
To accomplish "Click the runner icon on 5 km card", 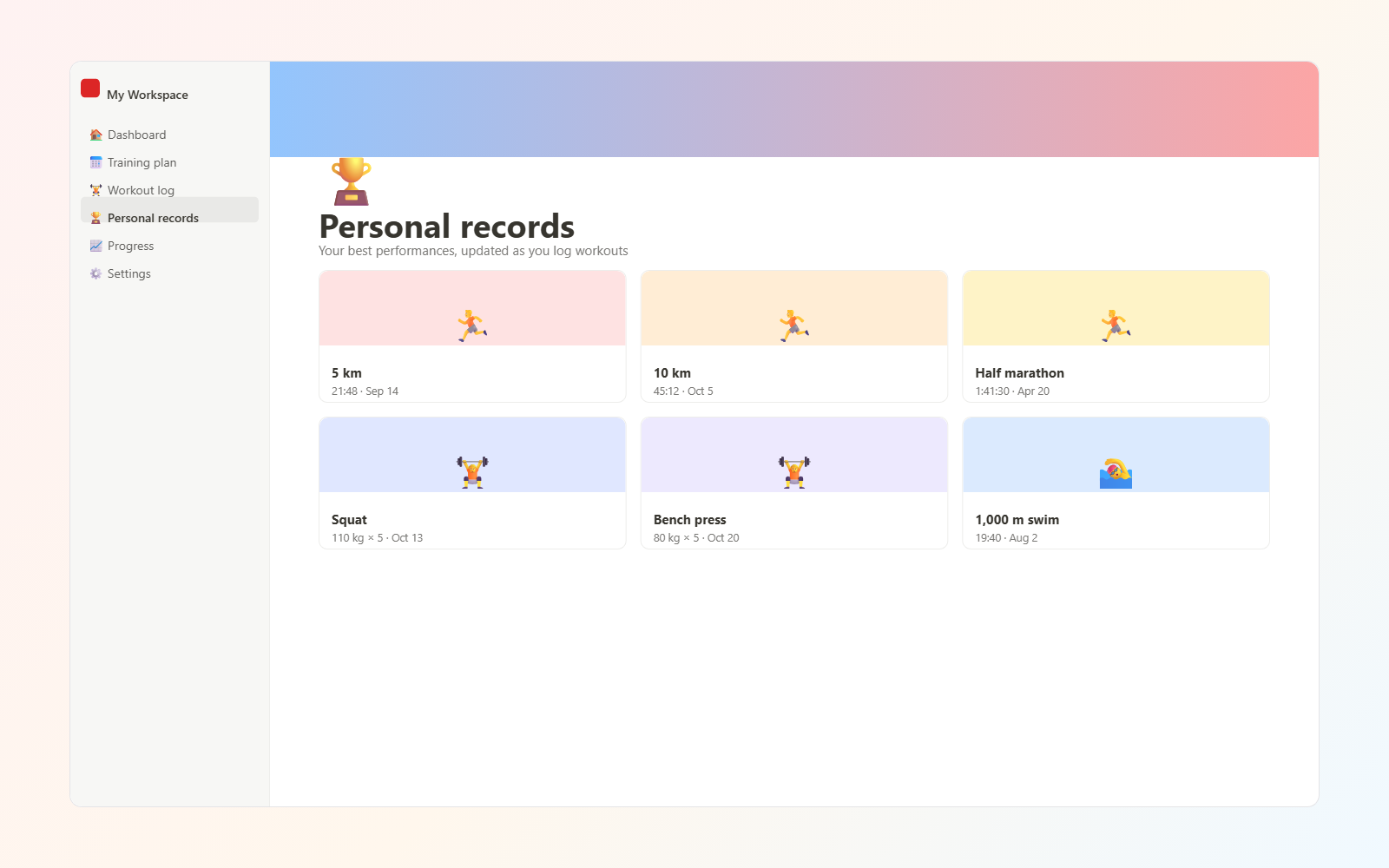I will click(x=472, y=325).
